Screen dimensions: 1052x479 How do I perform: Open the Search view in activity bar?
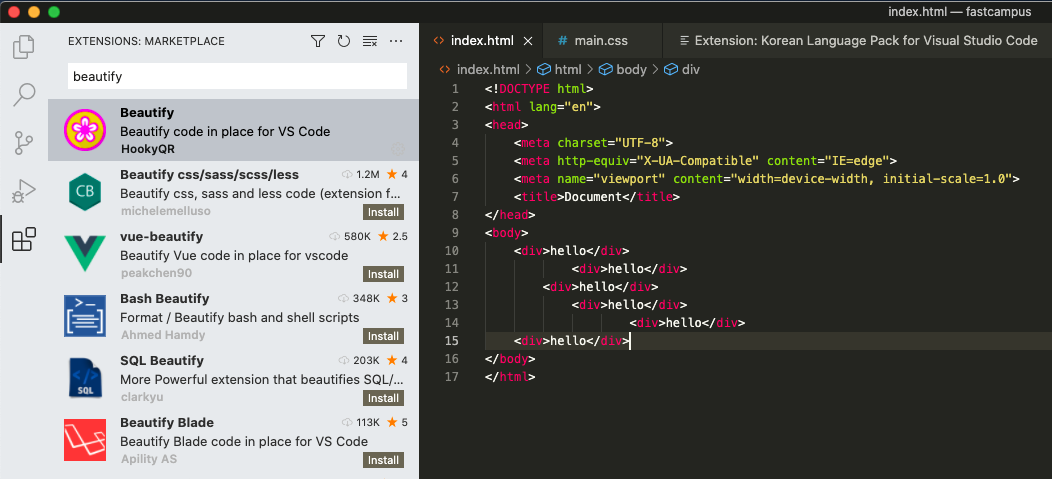[24, 95]
